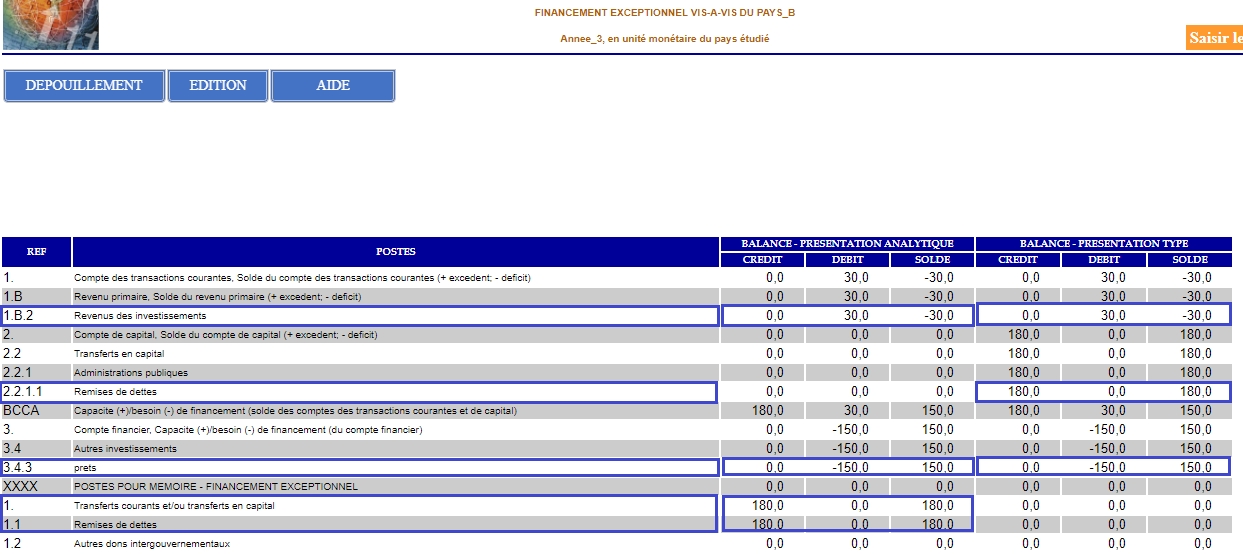Screen dimensions: 1243x554
Task: Open the EDITION menu
Action: point(218,86)
